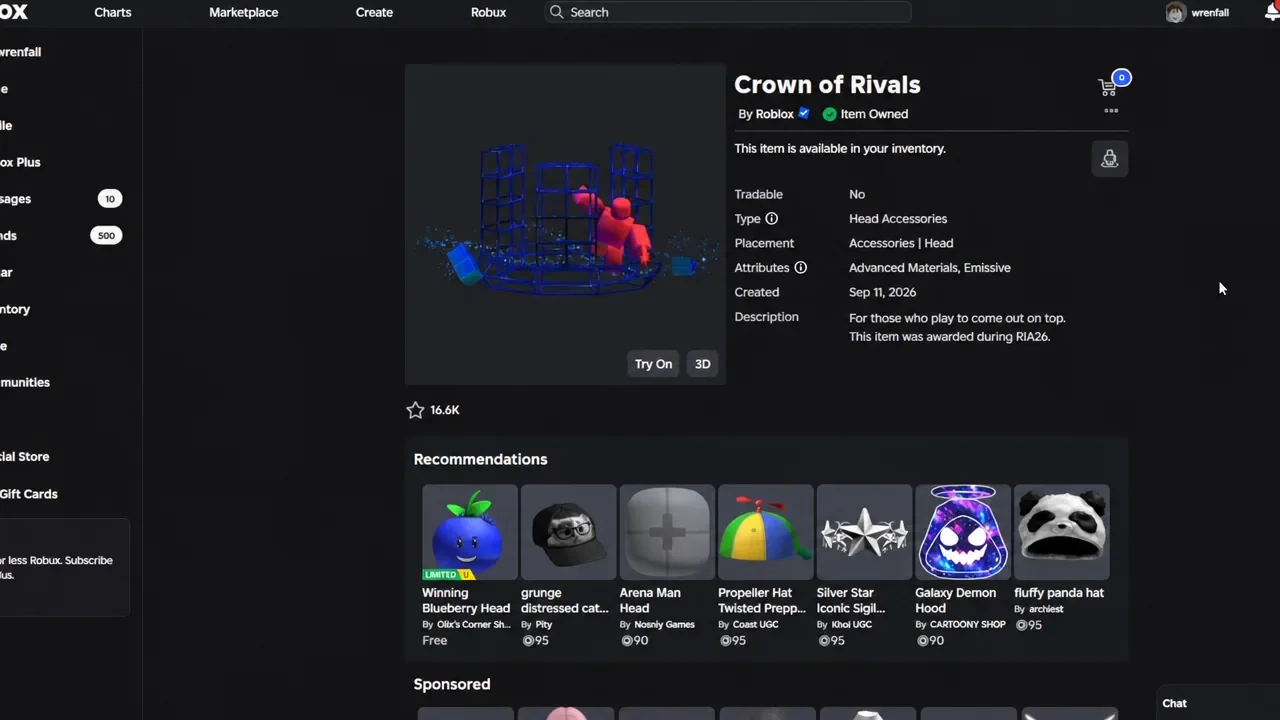
Task: Open the sidebar Communities entry
Action: pyautogui.click(x=25, y=383)
